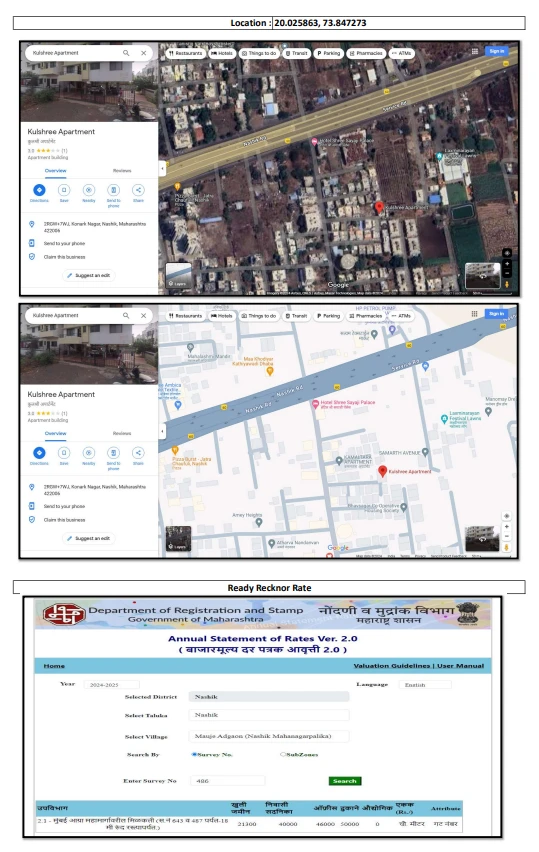
Task: Click Nearby icon in upper place panel
Action: (89, 190)
